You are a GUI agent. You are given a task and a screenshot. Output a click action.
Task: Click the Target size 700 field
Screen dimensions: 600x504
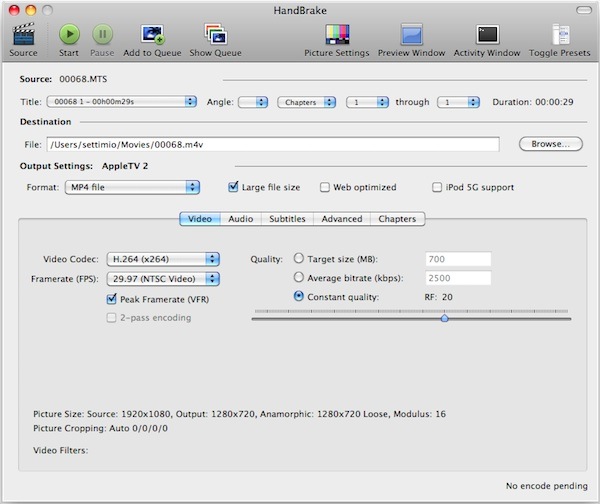[x=458, y=259]
